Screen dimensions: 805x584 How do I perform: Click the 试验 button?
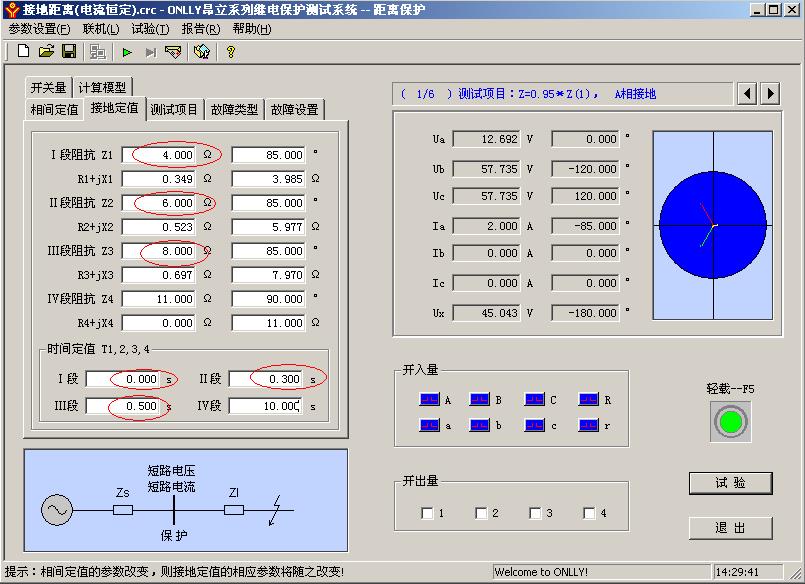730,483
